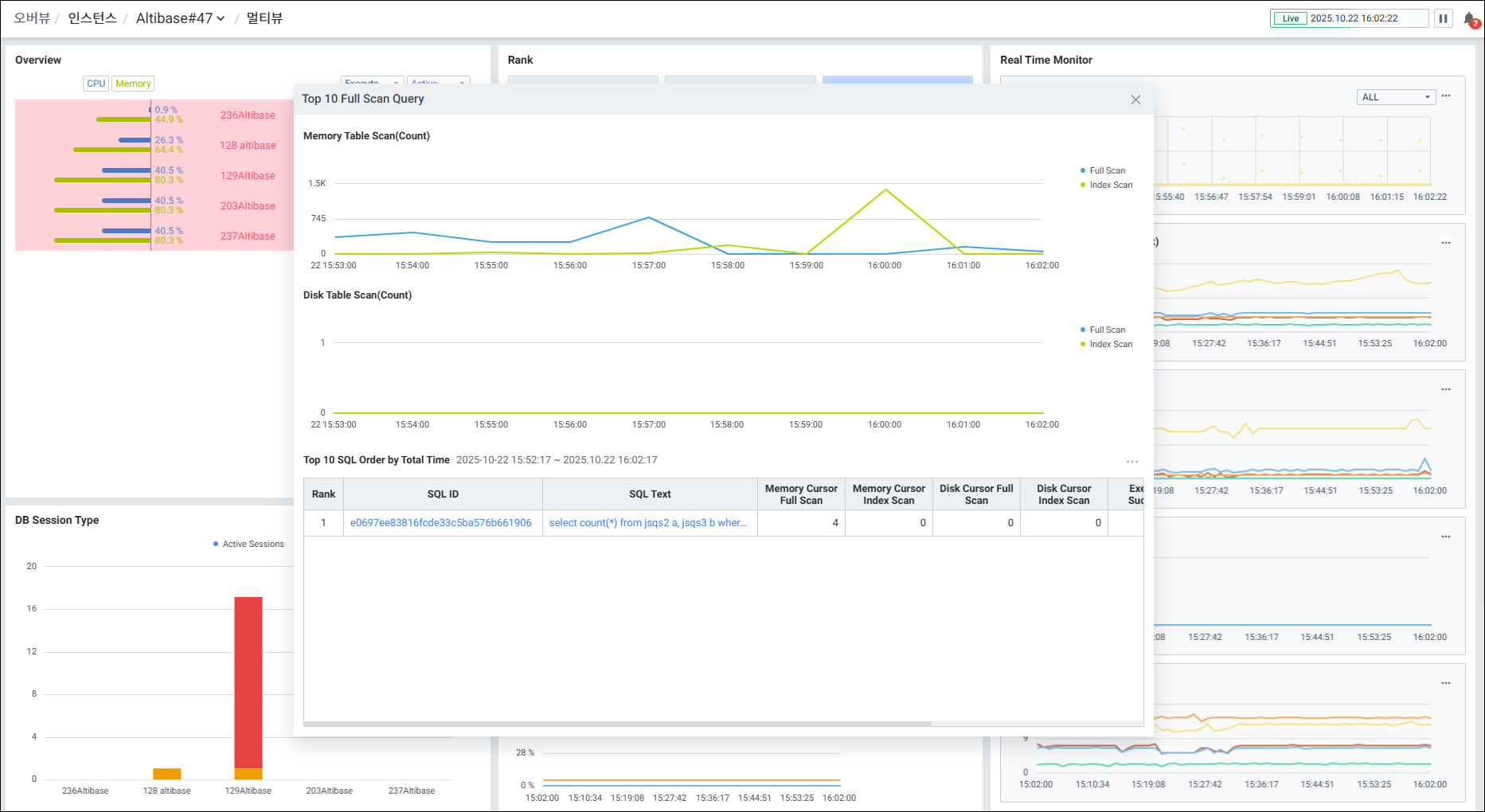The height and width of the screenshot is (812, 1485).
Task: Open SQL ID e0697ee83816fcde33c5ba576b661906 link
Action: point(441,523)
